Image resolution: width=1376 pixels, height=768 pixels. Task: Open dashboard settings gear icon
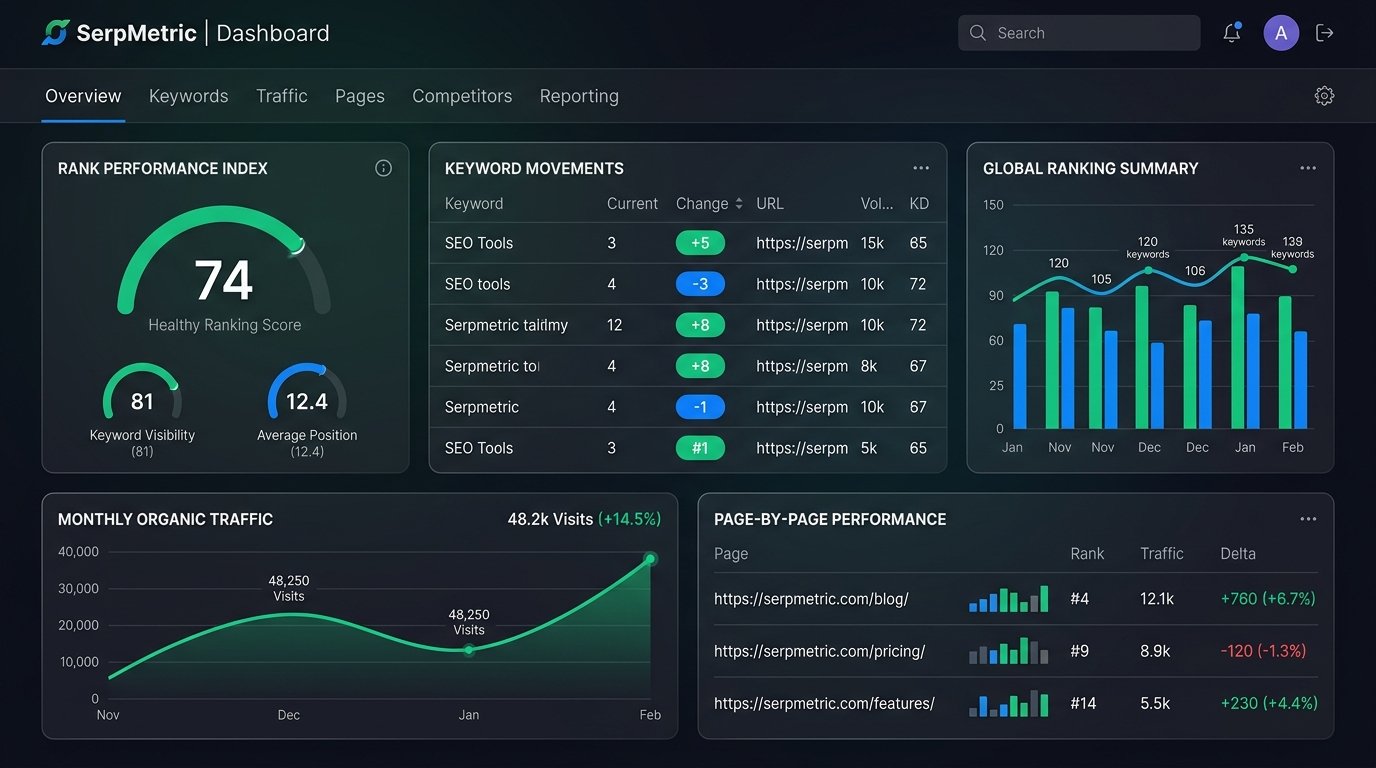tap(1324, 96)
